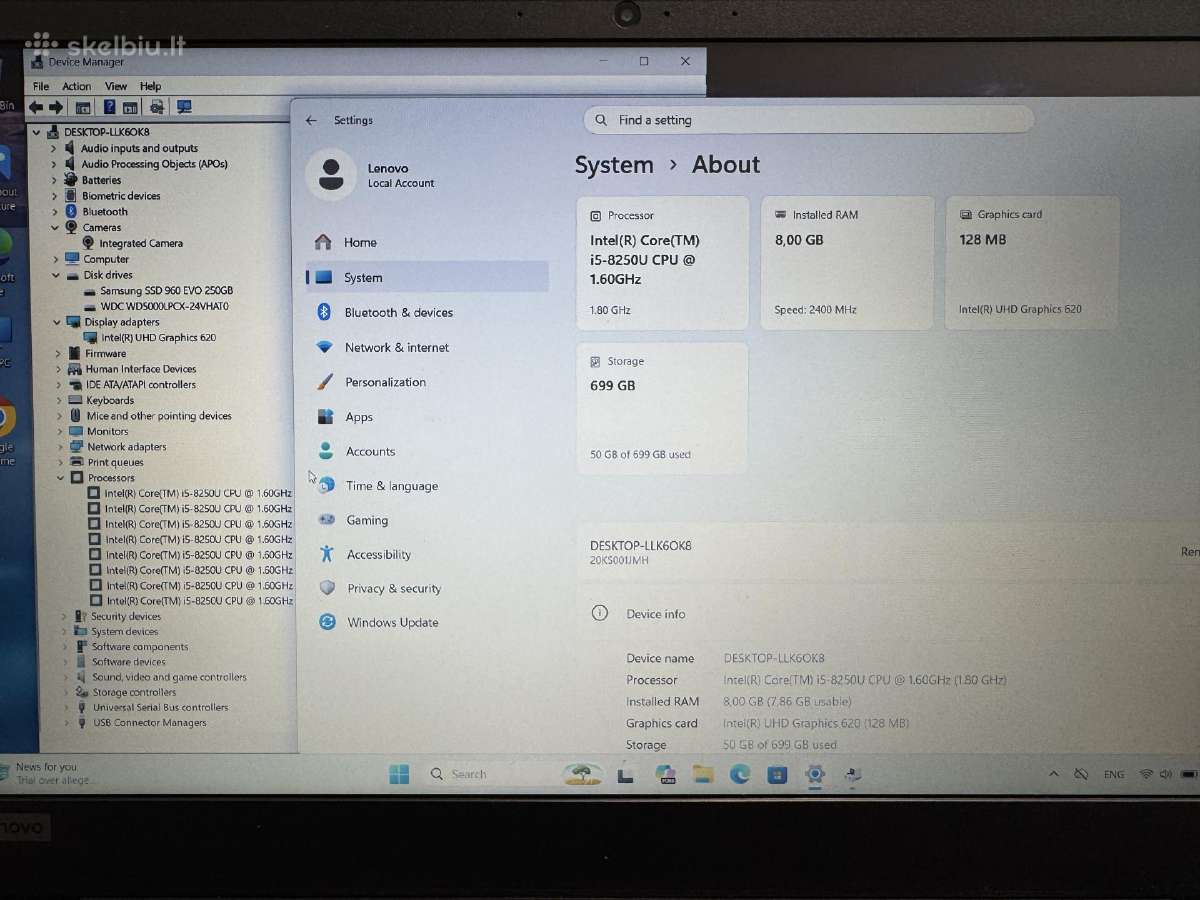Show hidden tray icons chevron
The height and width of the screenshot is (900, 1200).
coord(1053,774)
